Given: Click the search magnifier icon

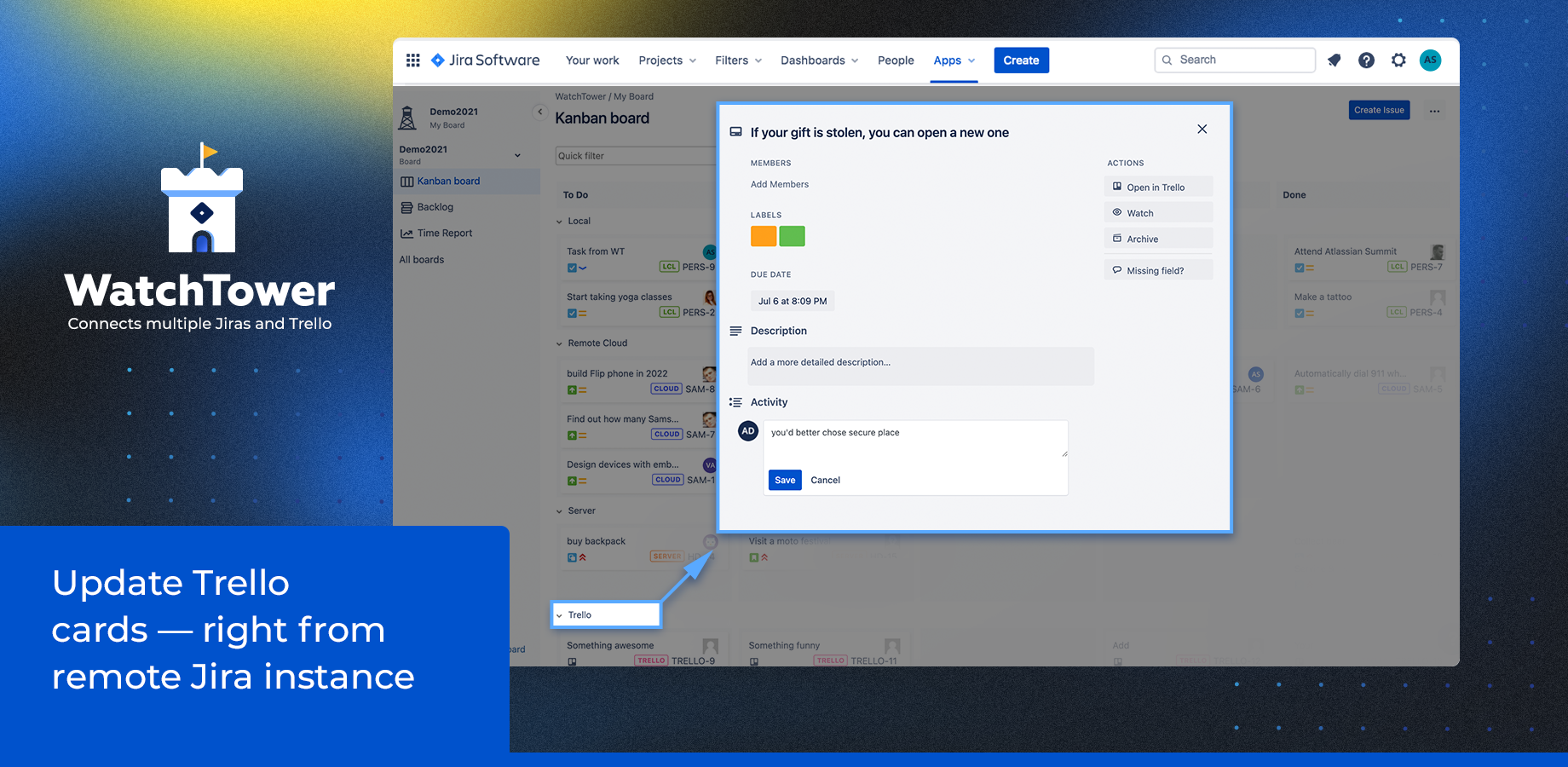Looking at the screenshot, I should click(x=1167, y=61).
